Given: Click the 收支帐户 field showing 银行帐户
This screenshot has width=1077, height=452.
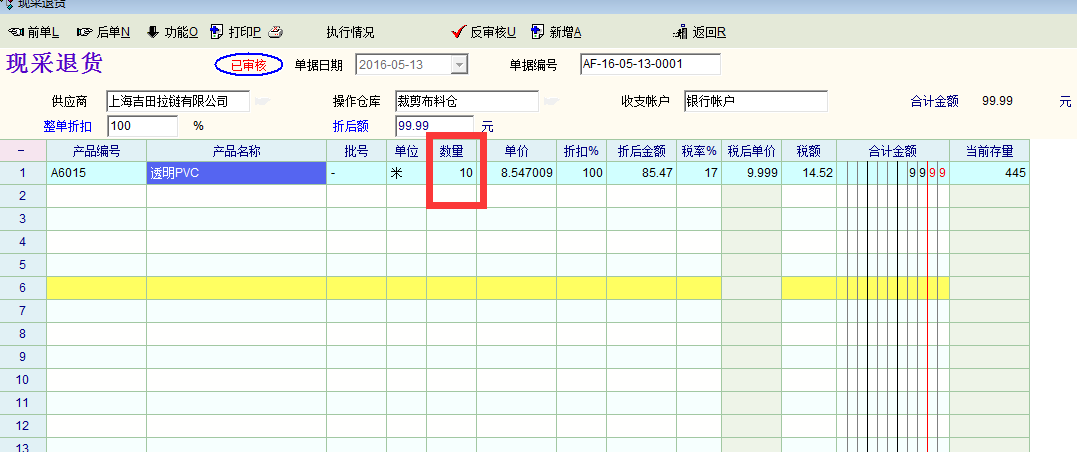Looking at the screenshot, I should 755,101.
